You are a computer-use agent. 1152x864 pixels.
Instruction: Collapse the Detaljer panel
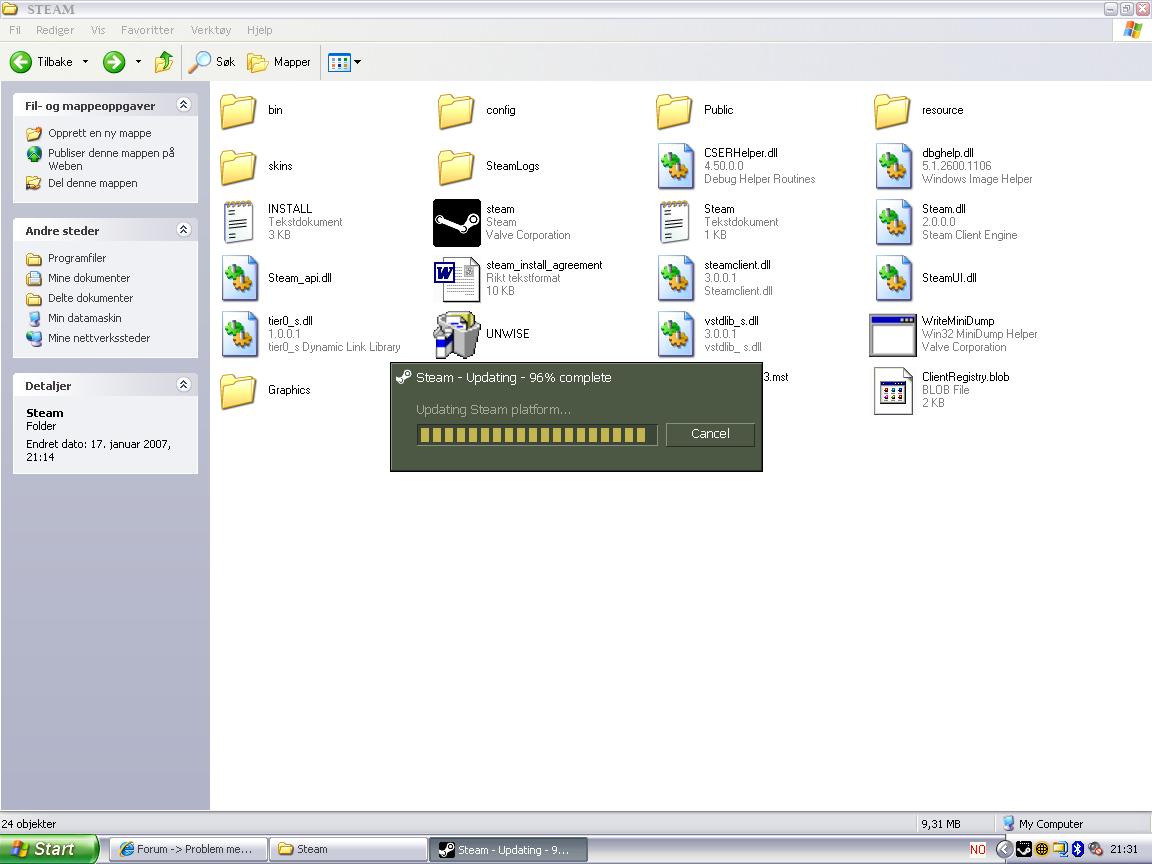(x=183, y=385)
